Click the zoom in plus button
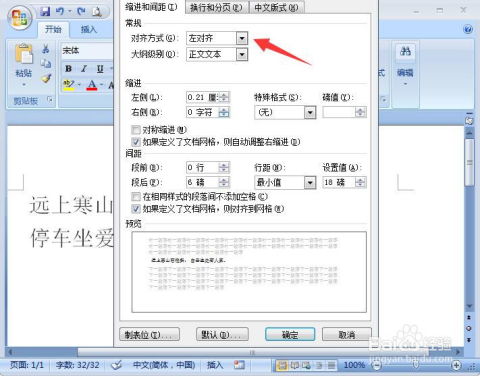Image resolution: width=480 pixels, height=376 pixels. [456, 366]
